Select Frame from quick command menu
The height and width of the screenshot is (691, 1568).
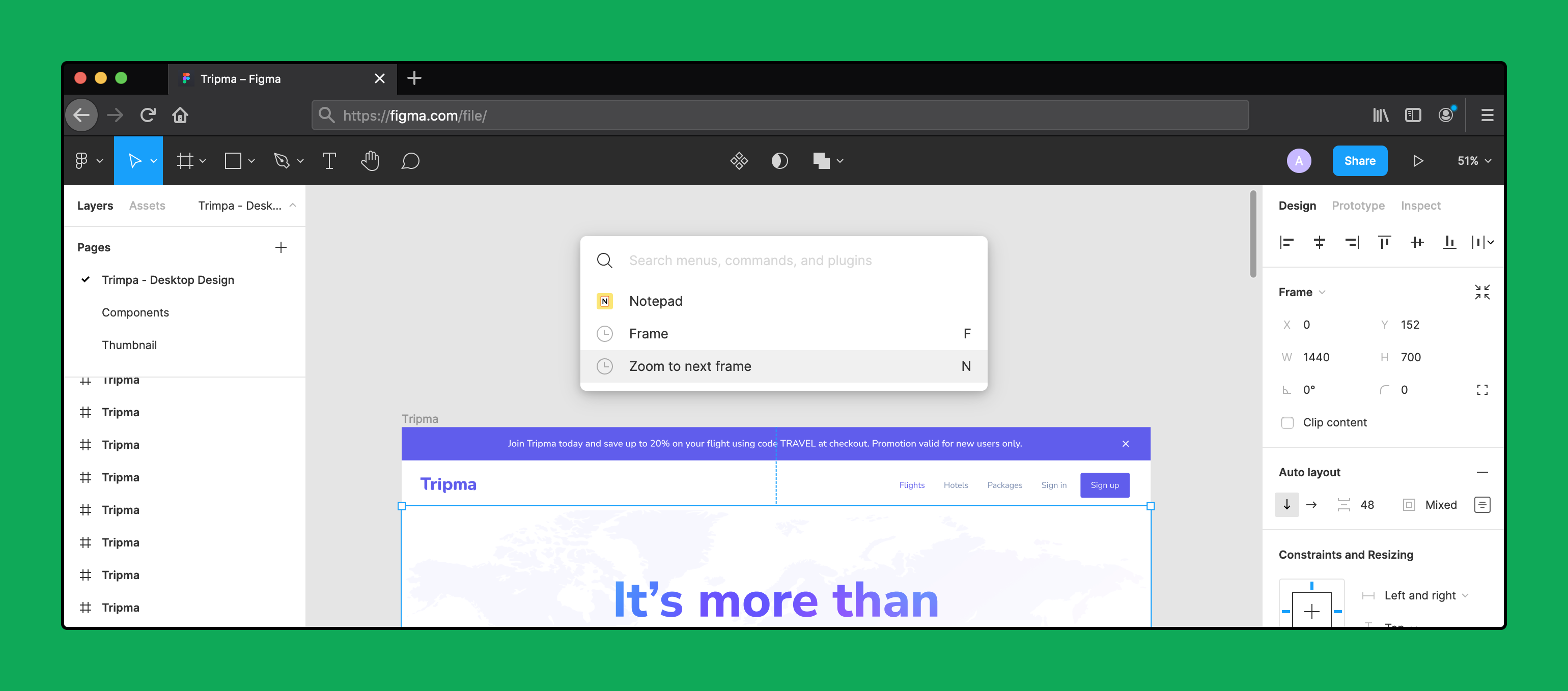pyautogui.click(x=783, y=333)
